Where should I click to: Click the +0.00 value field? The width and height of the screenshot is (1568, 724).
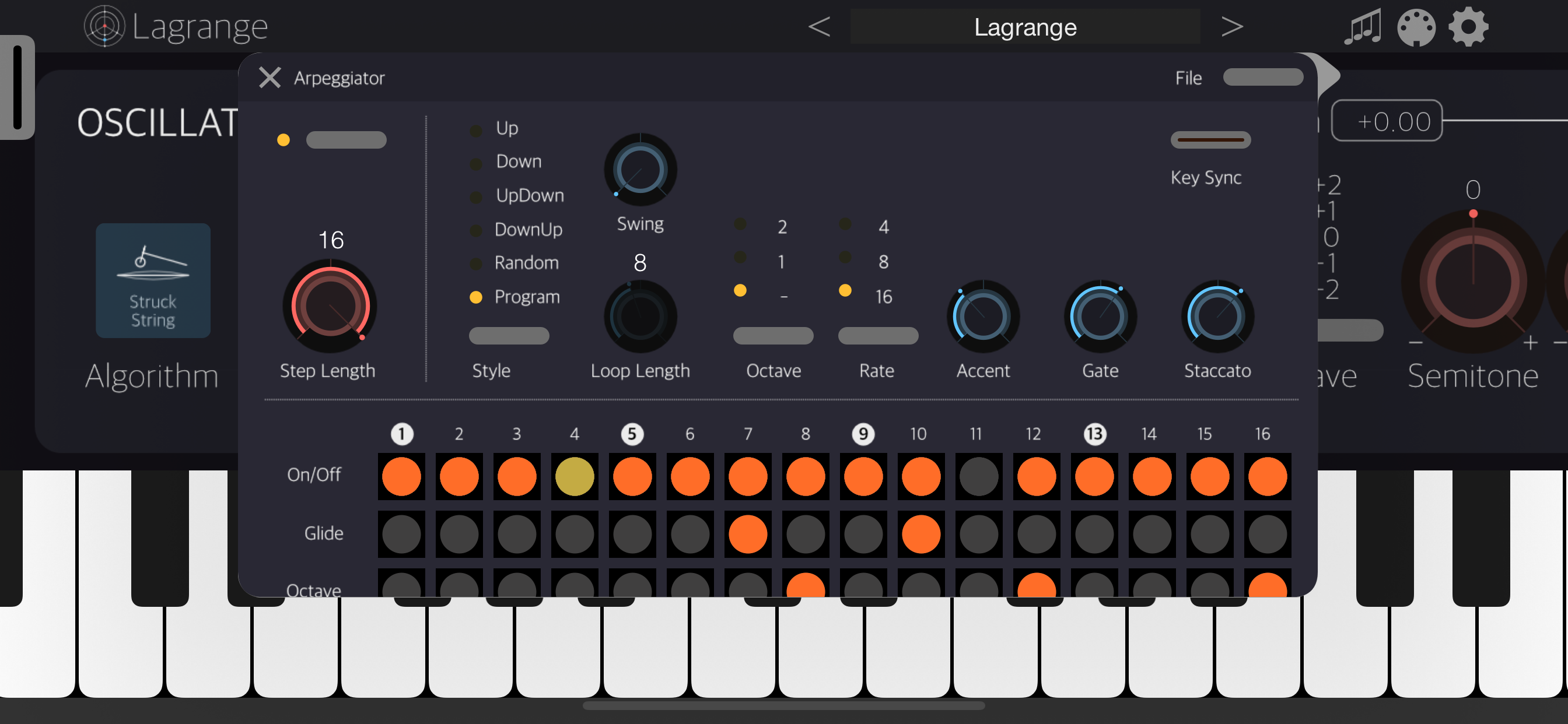click(1386, 121)
